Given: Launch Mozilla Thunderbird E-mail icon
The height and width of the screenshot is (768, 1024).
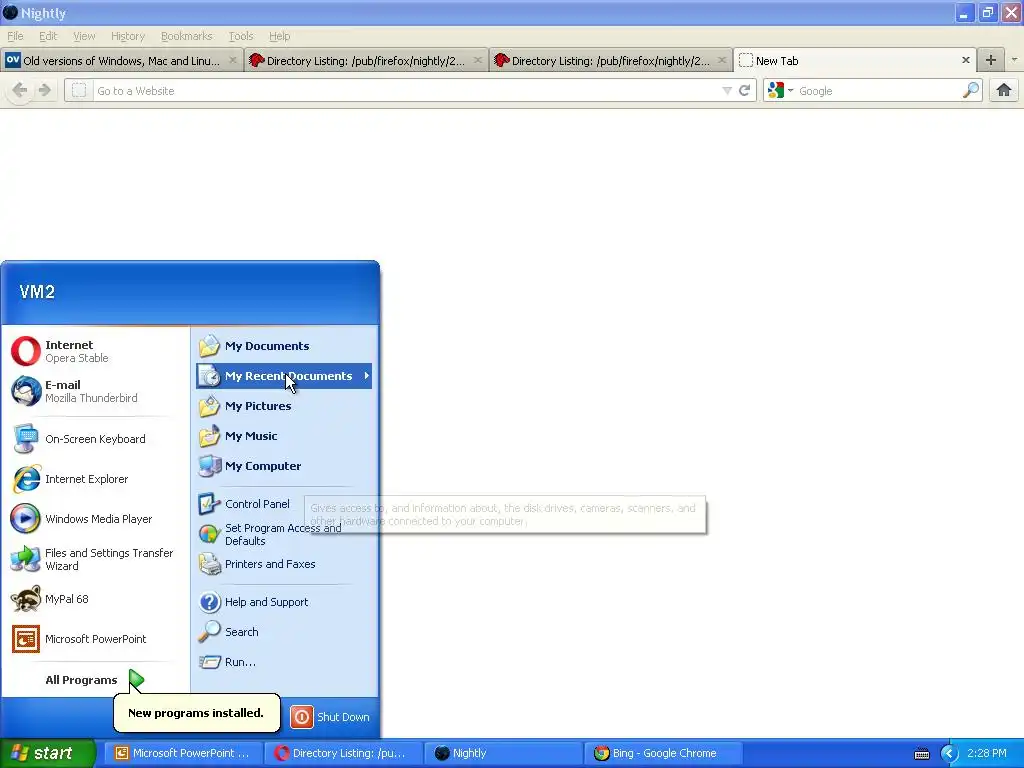Looking at the screenshot, I should pyautogui.click(x=25, y=391).
